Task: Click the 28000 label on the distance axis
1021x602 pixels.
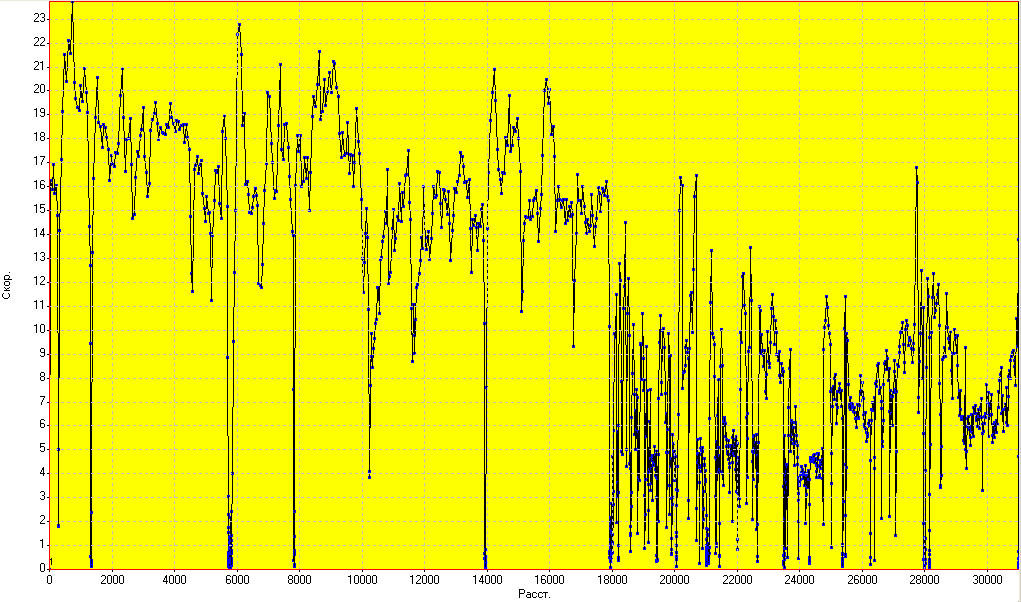Action: tap(925, 580)
